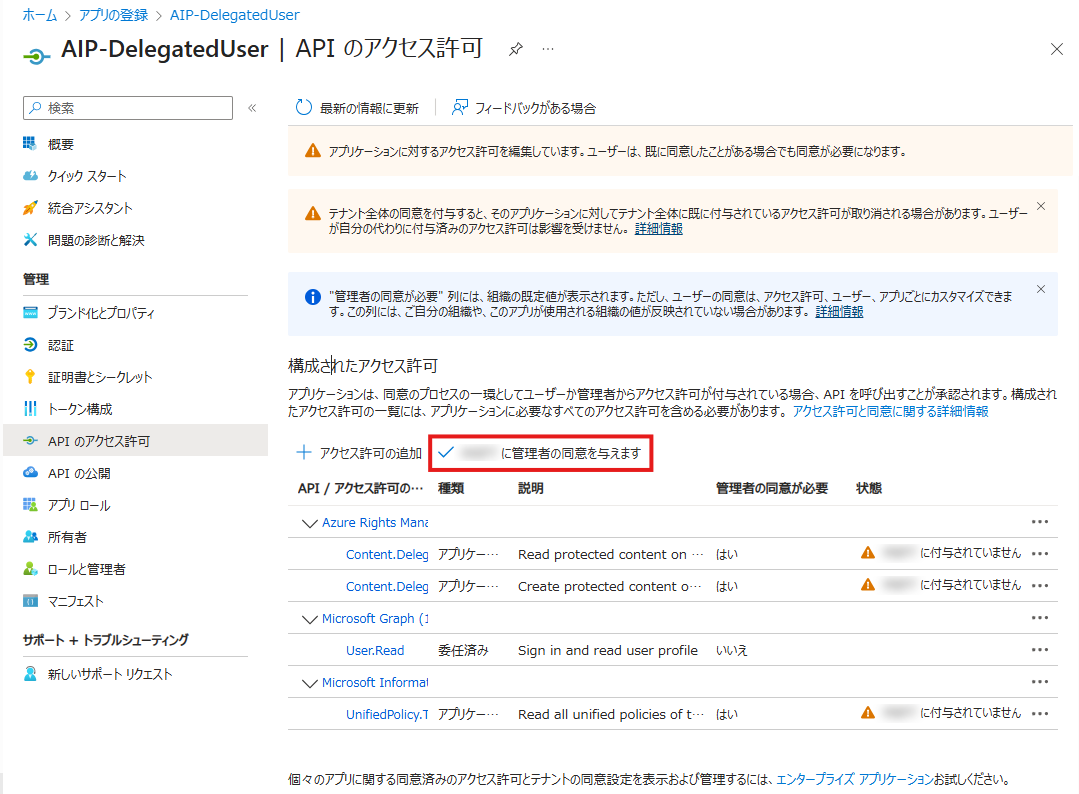Open ブランド化とプロパティ in the sidebar
Viewport: 1079px width, 794px height.
click(x=100, y=313)
